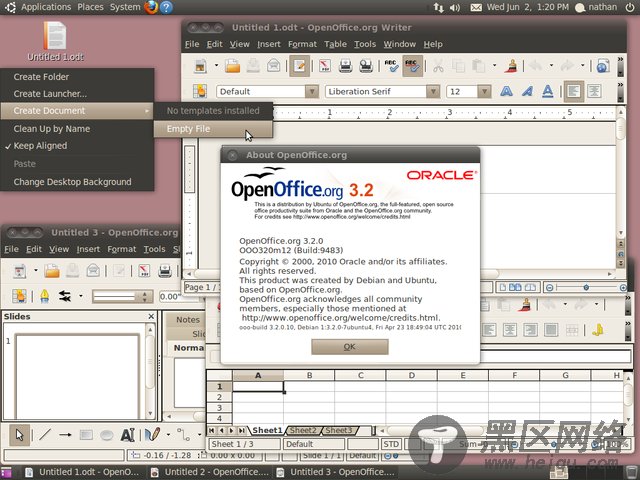
Task: Open the Untitled 1.odt desktop file icon
Action: [x=55, y=41]
